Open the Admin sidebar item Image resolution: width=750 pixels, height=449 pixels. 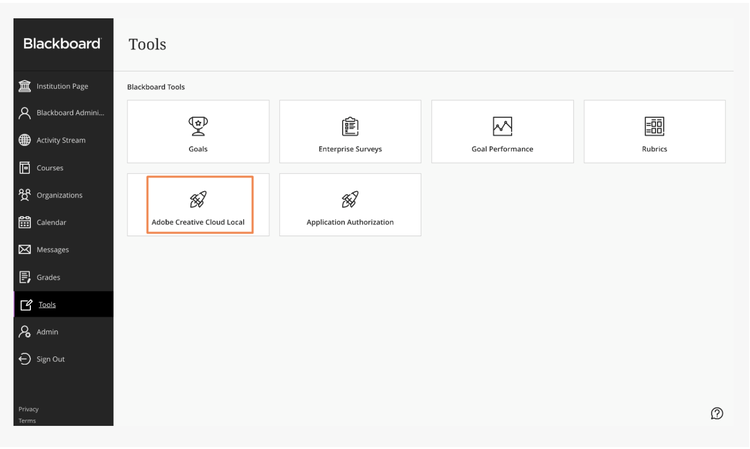pos(47,332)
